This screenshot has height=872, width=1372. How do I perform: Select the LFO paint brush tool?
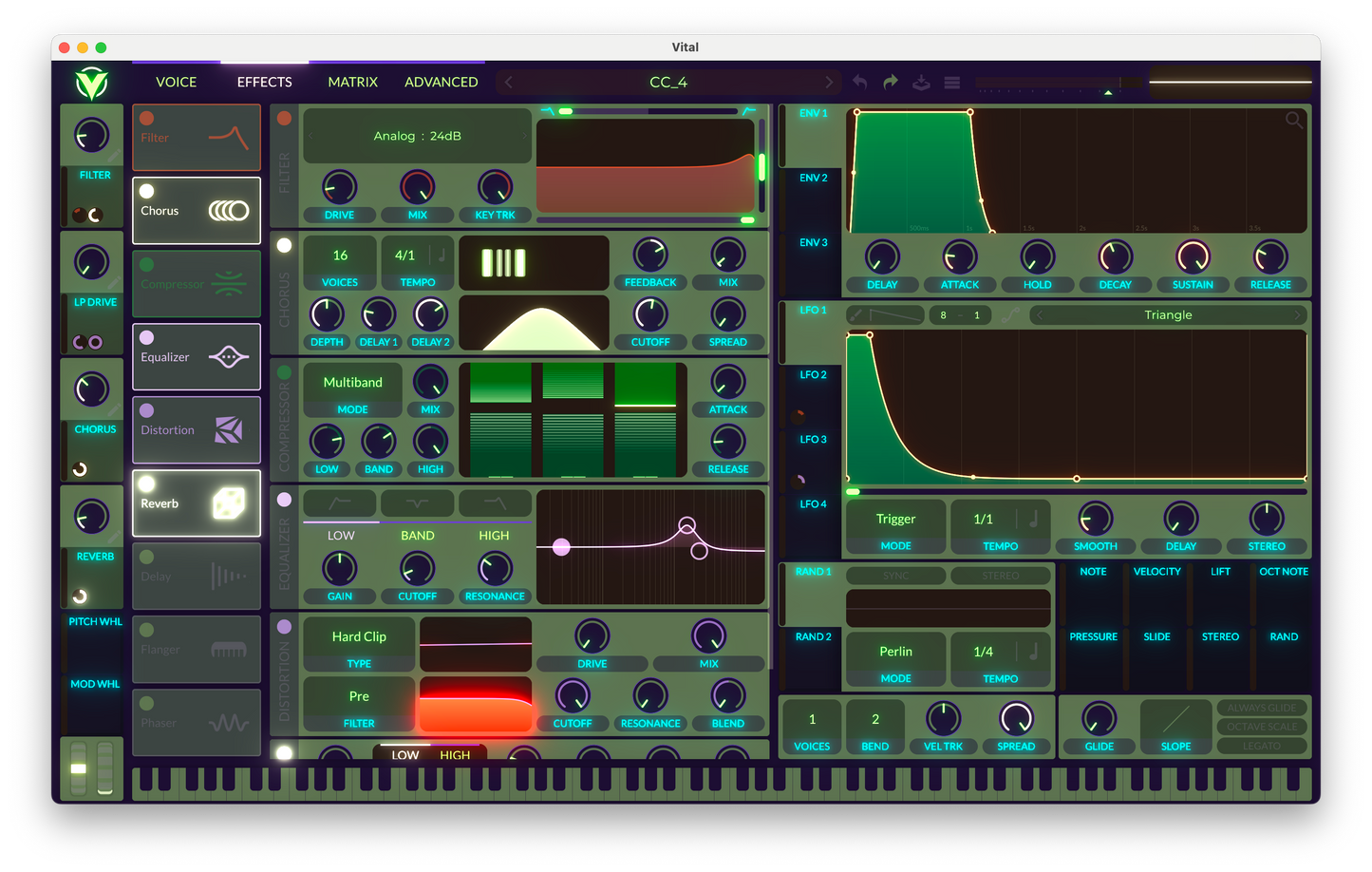855,315
